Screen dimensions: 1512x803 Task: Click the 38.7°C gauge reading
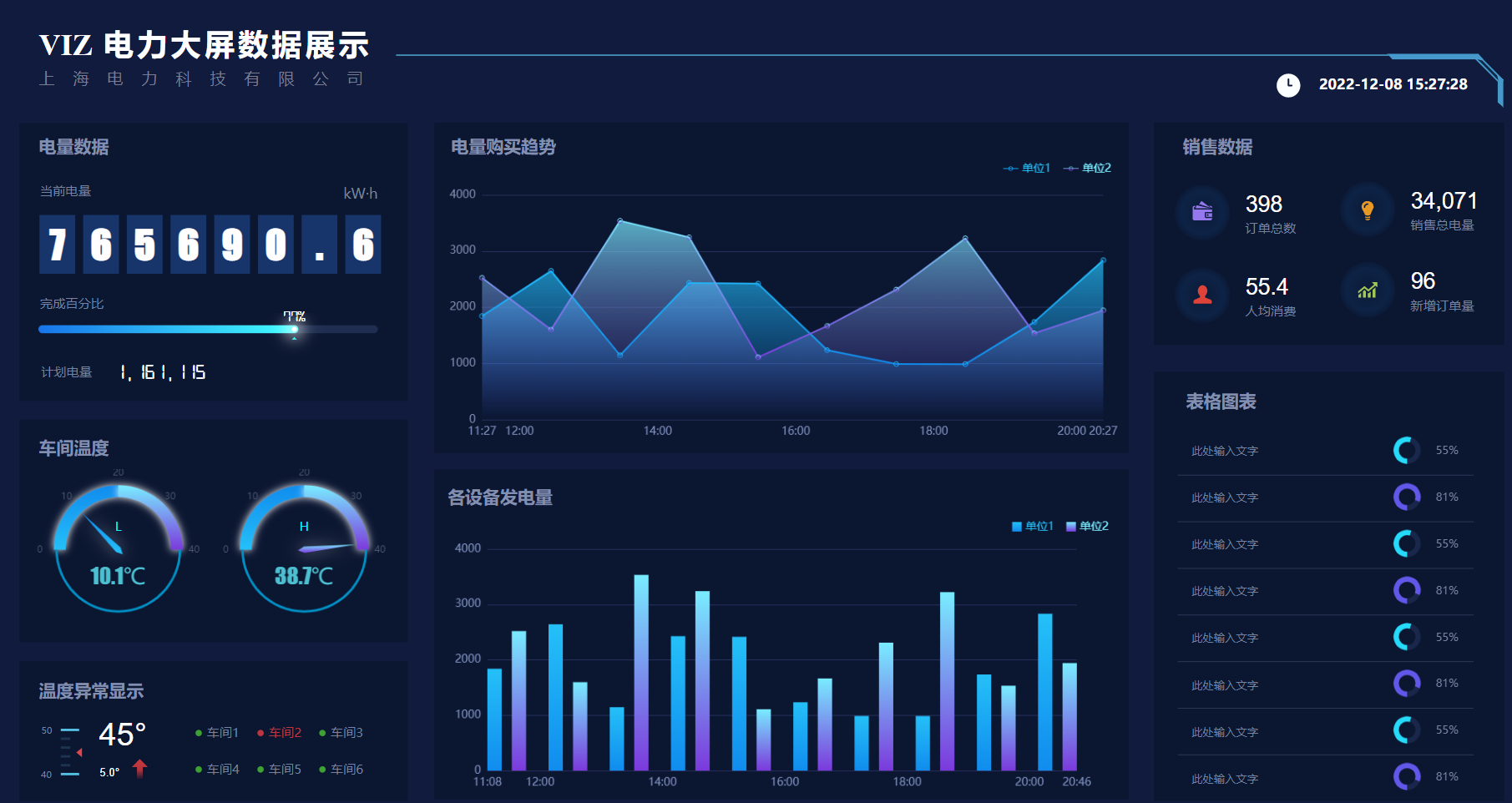304,576
